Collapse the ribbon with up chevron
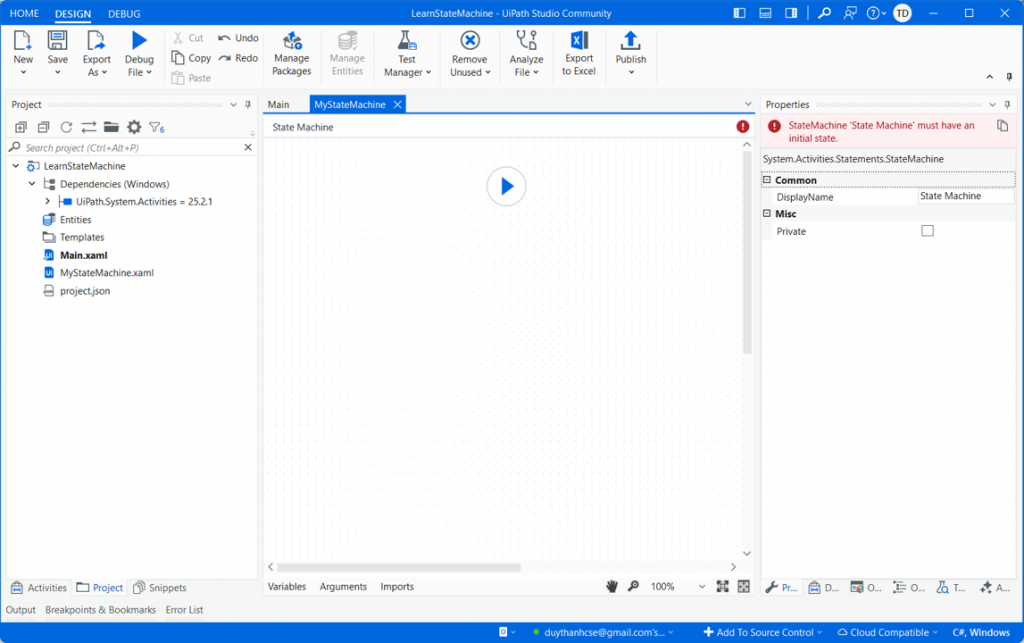Screen dimensions: 1024x643 (990, 77)
